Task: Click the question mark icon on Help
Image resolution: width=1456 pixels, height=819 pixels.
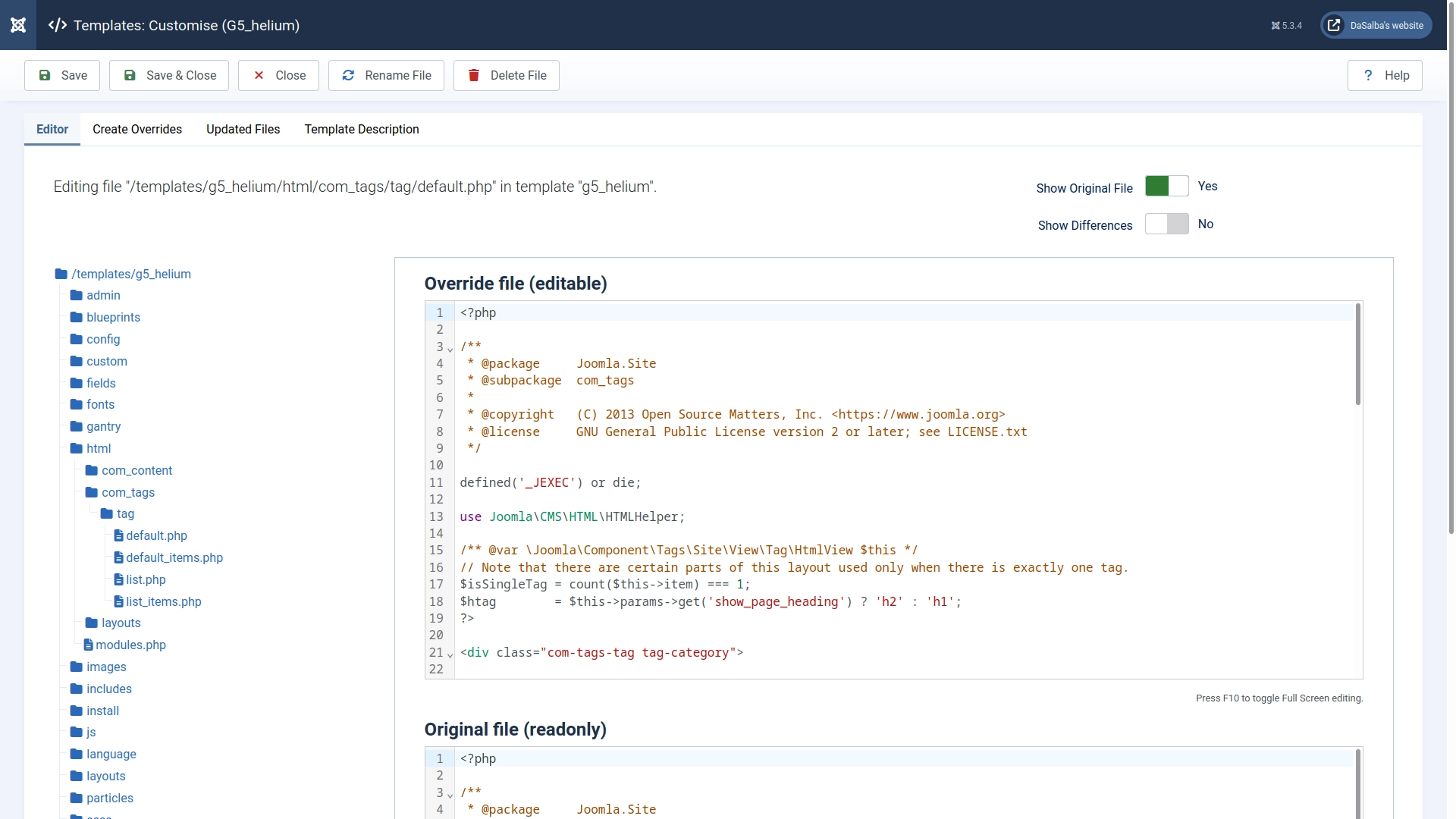Action: [x=1368, y=75]
